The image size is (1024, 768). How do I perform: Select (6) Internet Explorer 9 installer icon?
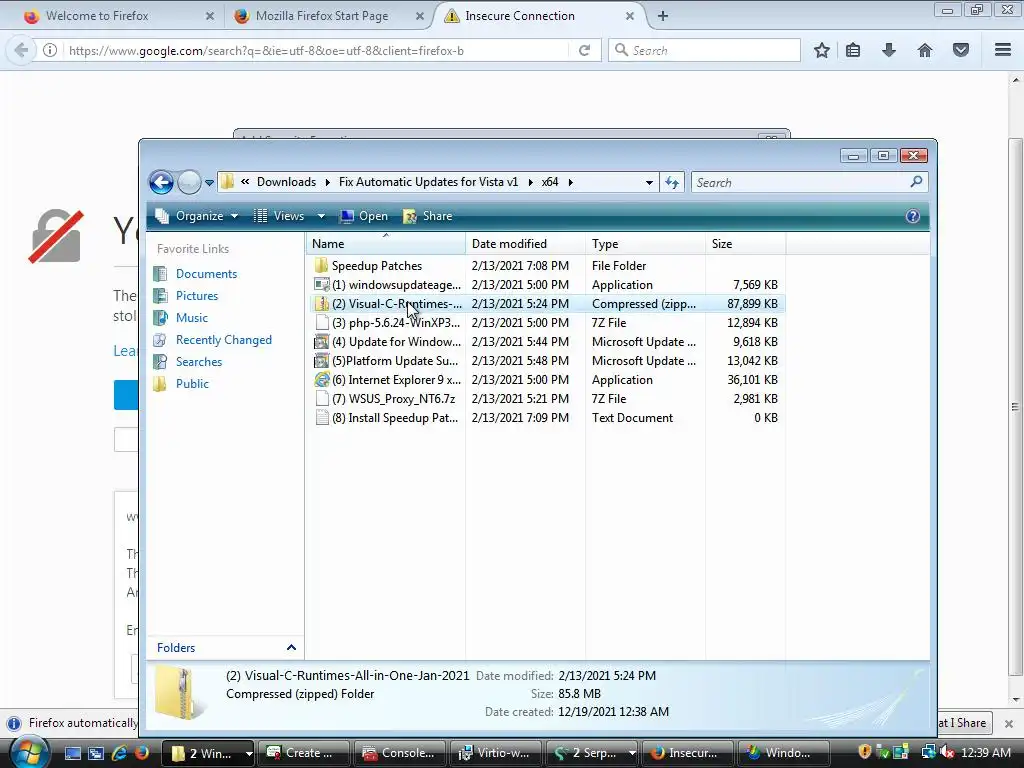pos(321,379)
